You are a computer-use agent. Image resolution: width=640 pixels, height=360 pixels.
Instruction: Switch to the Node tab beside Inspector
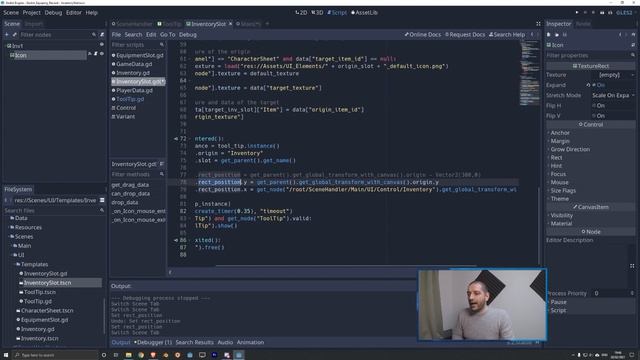tap(583, 24)
